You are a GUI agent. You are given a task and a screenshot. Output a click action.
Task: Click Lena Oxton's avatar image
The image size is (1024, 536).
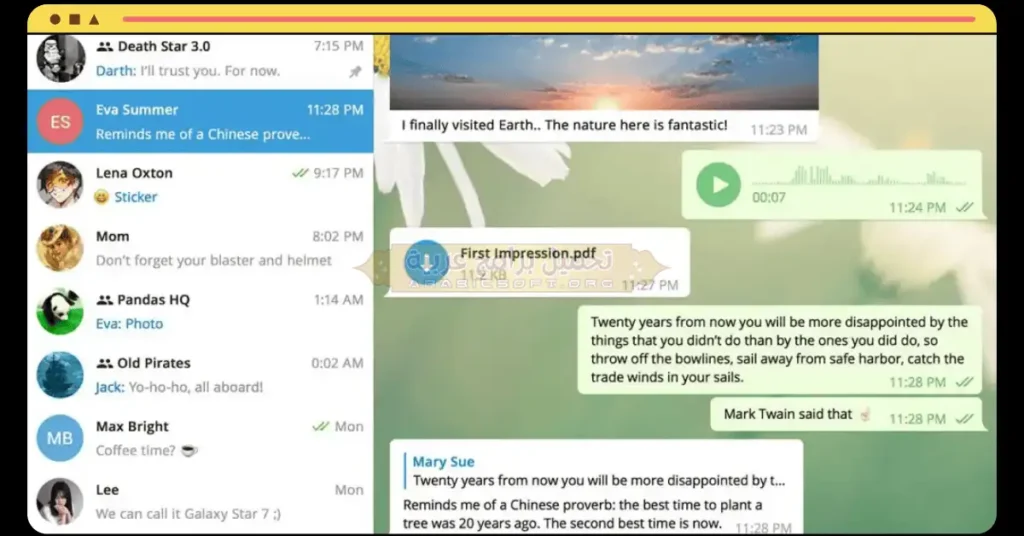click(60, 185)
